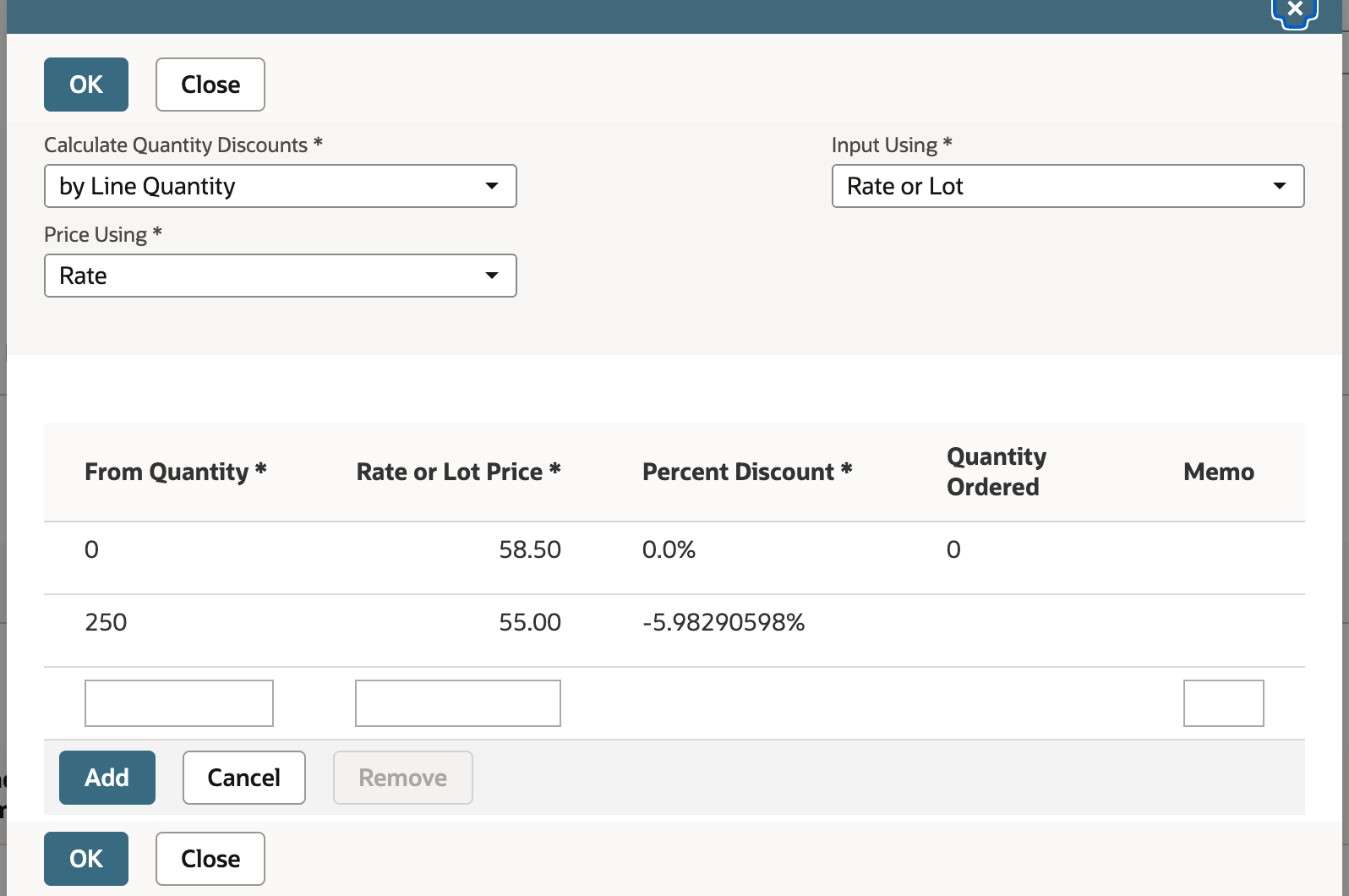Click the Add button
The width and height of the screenshot is (1349, 896).
click(107, 778)
